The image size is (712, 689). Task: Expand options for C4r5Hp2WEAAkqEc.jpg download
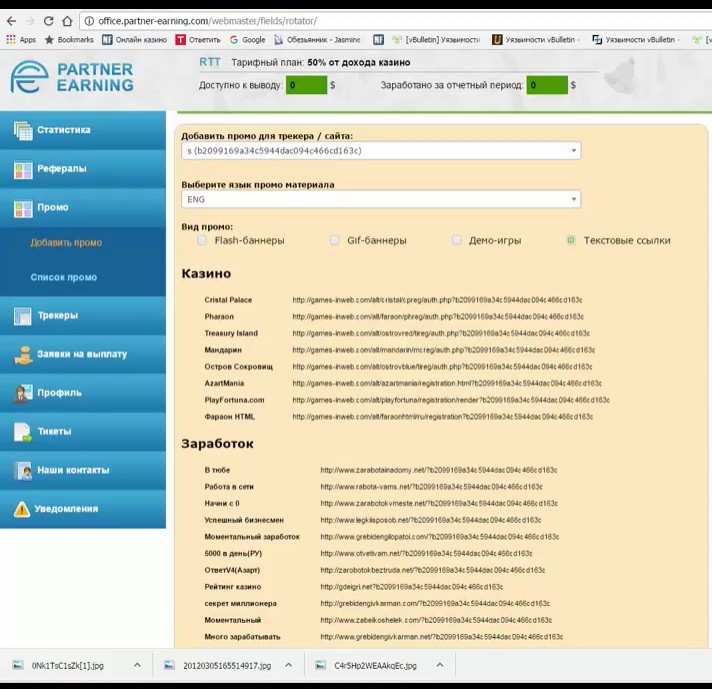pos(440,665)
